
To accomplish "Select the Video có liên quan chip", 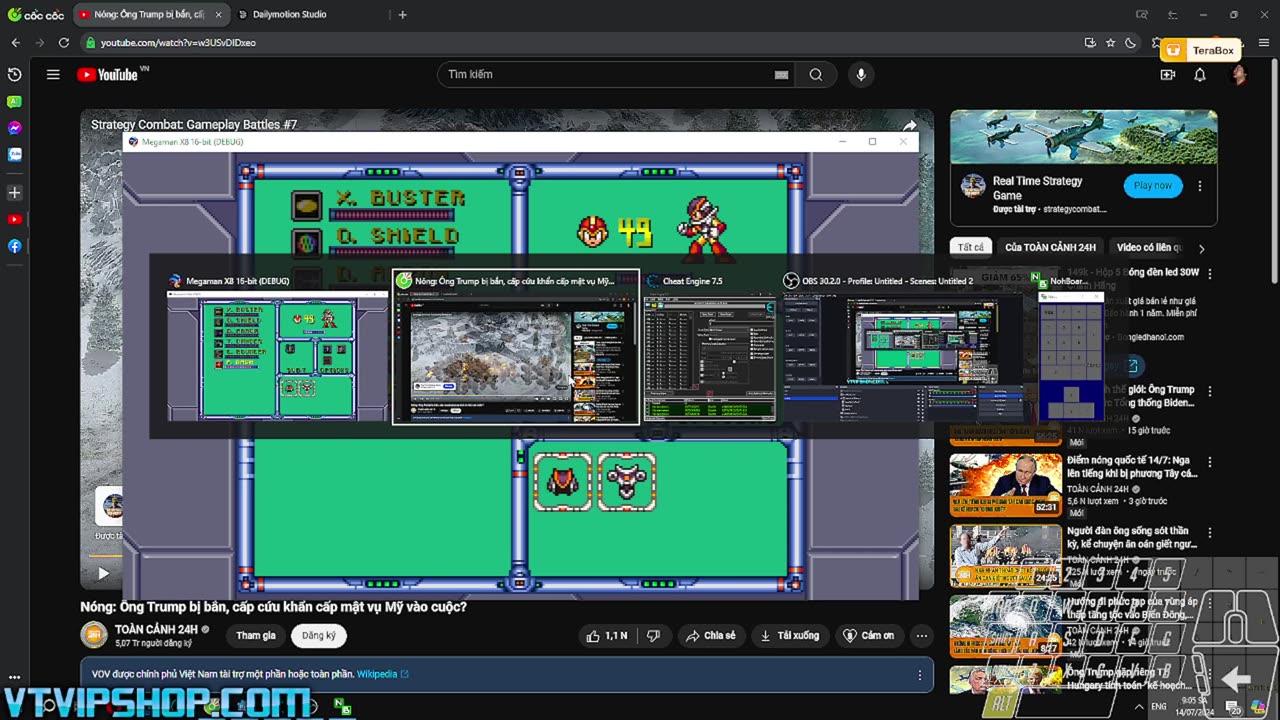I will (x=1149, y=247).
